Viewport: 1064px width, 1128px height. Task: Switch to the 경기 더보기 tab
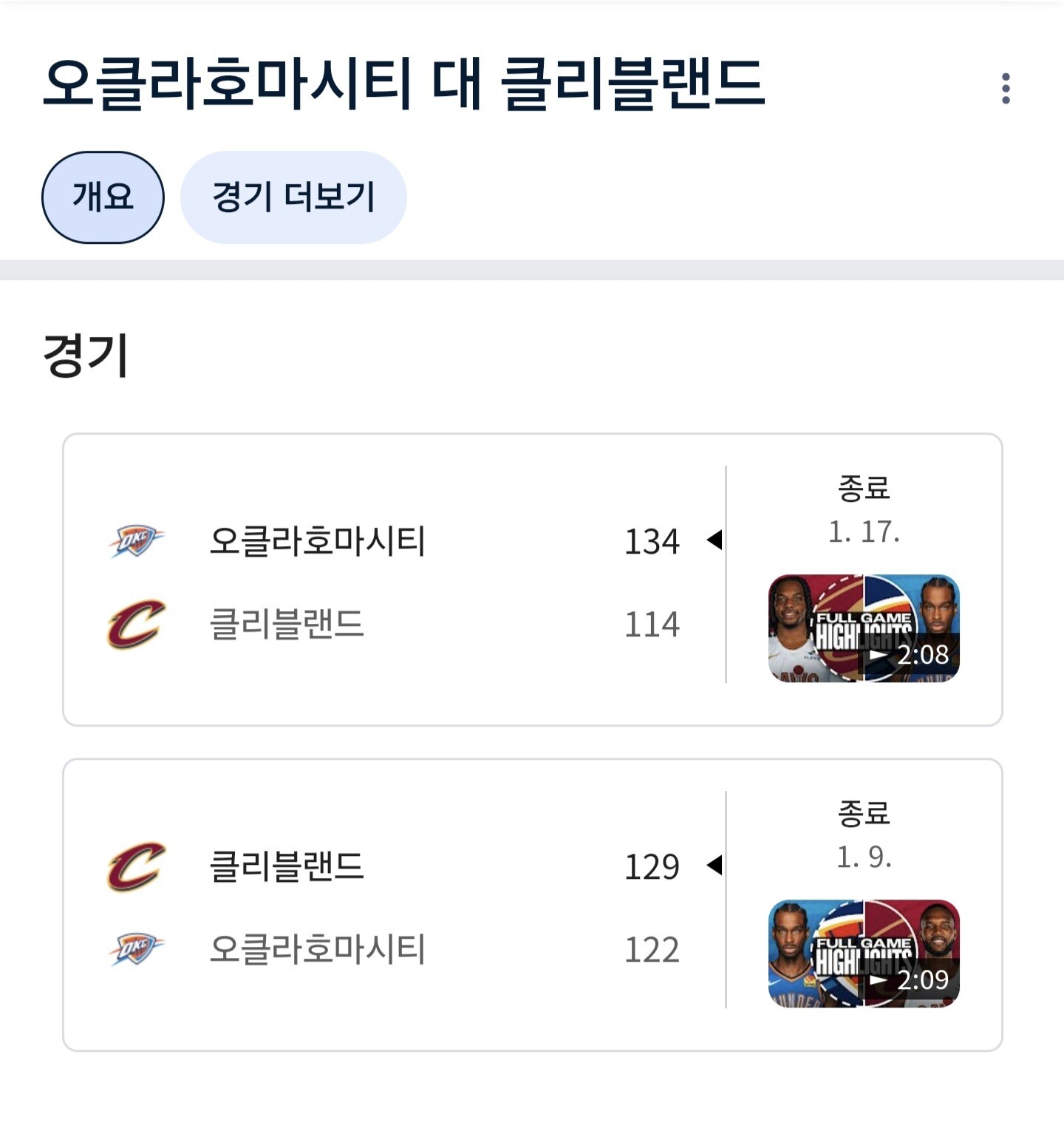293,197
